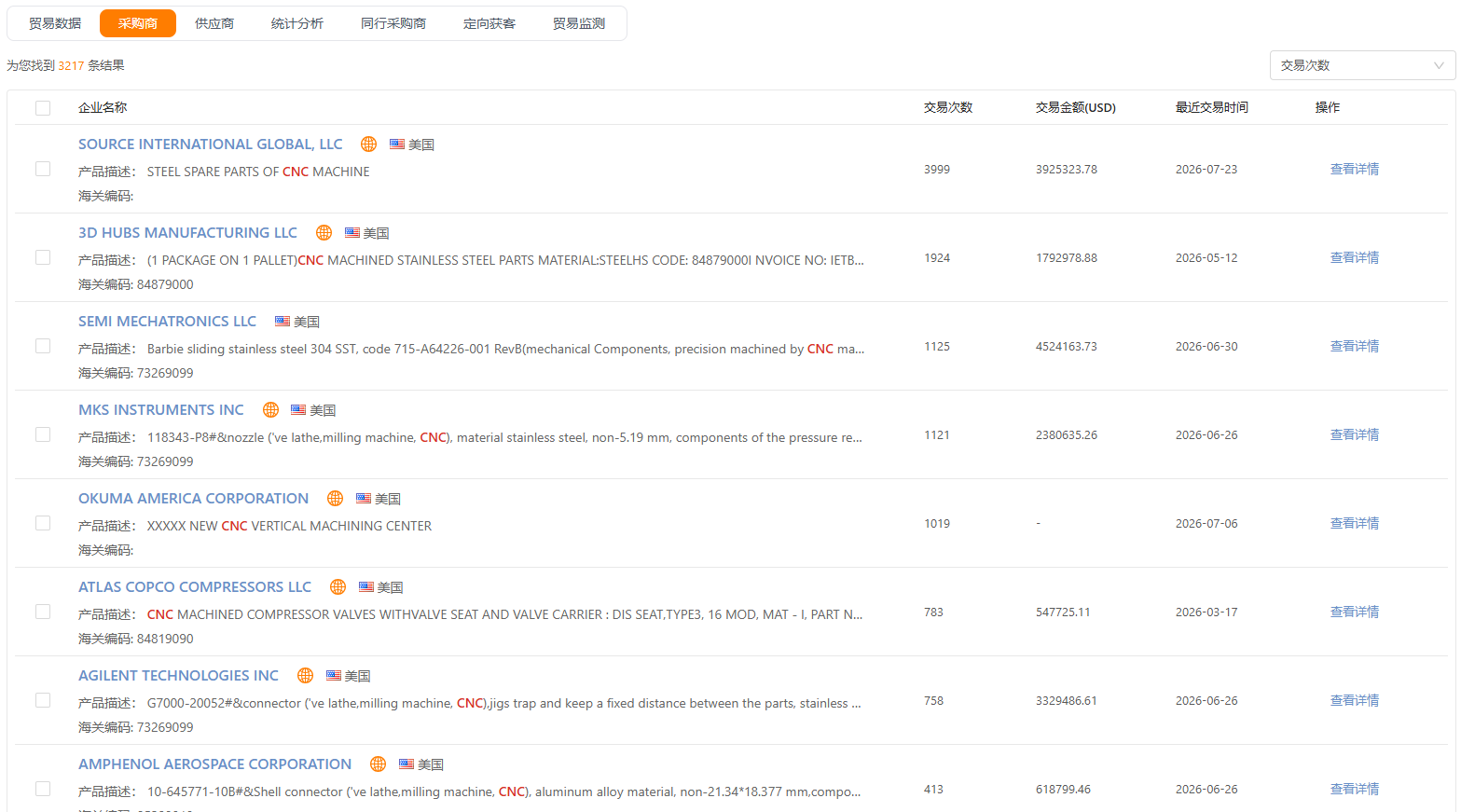
Task: Click the 企业名称 column header
Action: click(103, 108)
